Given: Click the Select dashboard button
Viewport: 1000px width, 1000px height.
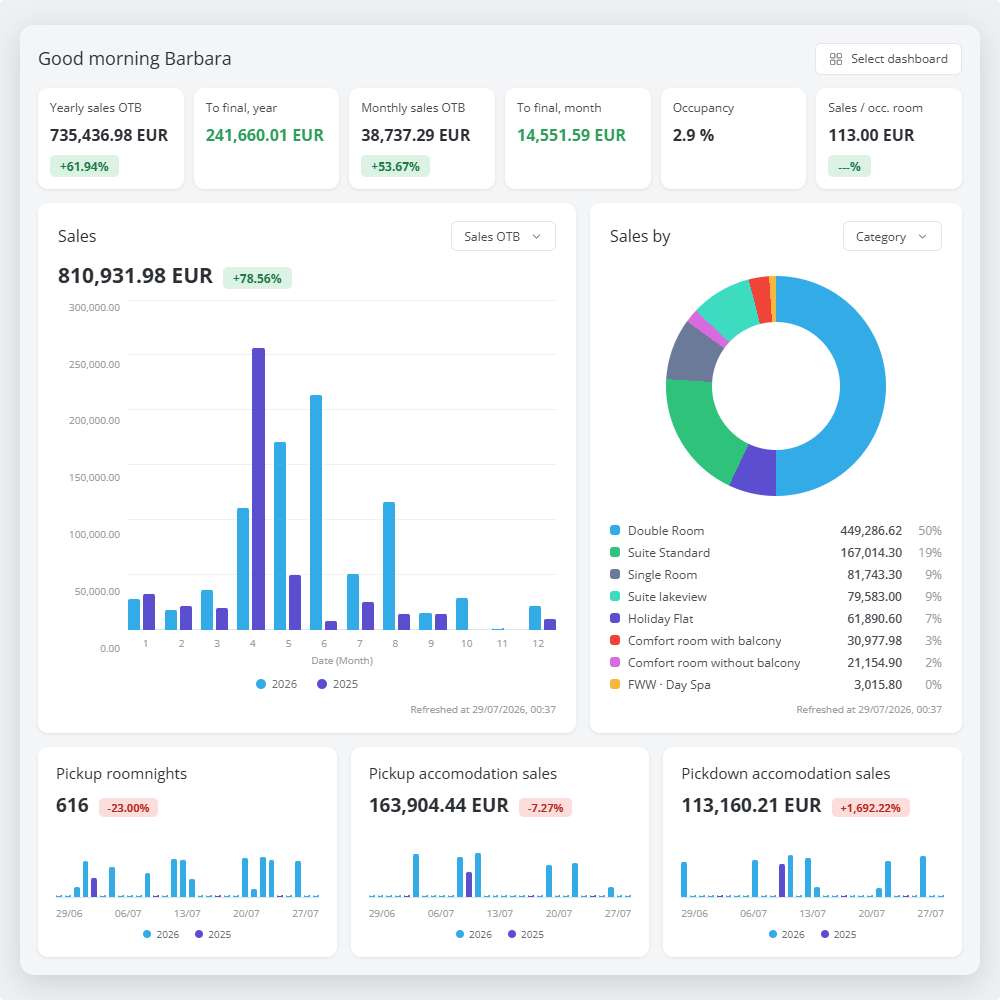Looking at the screenshot, I should pos(888,59).
